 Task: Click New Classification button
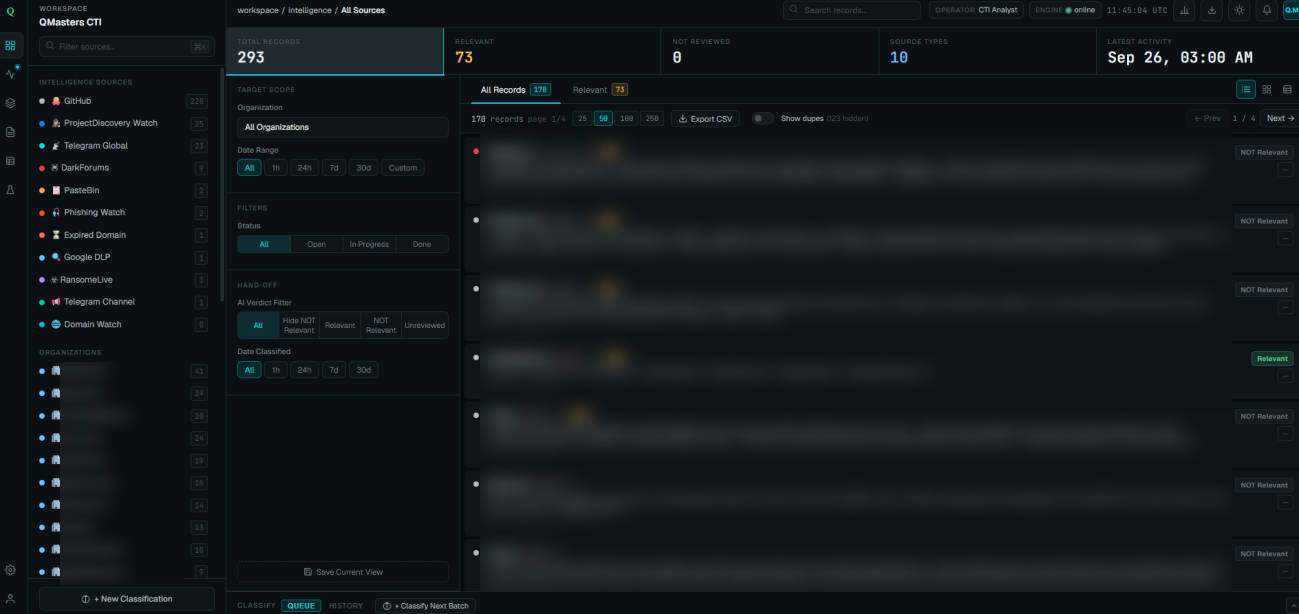(127, 599)
